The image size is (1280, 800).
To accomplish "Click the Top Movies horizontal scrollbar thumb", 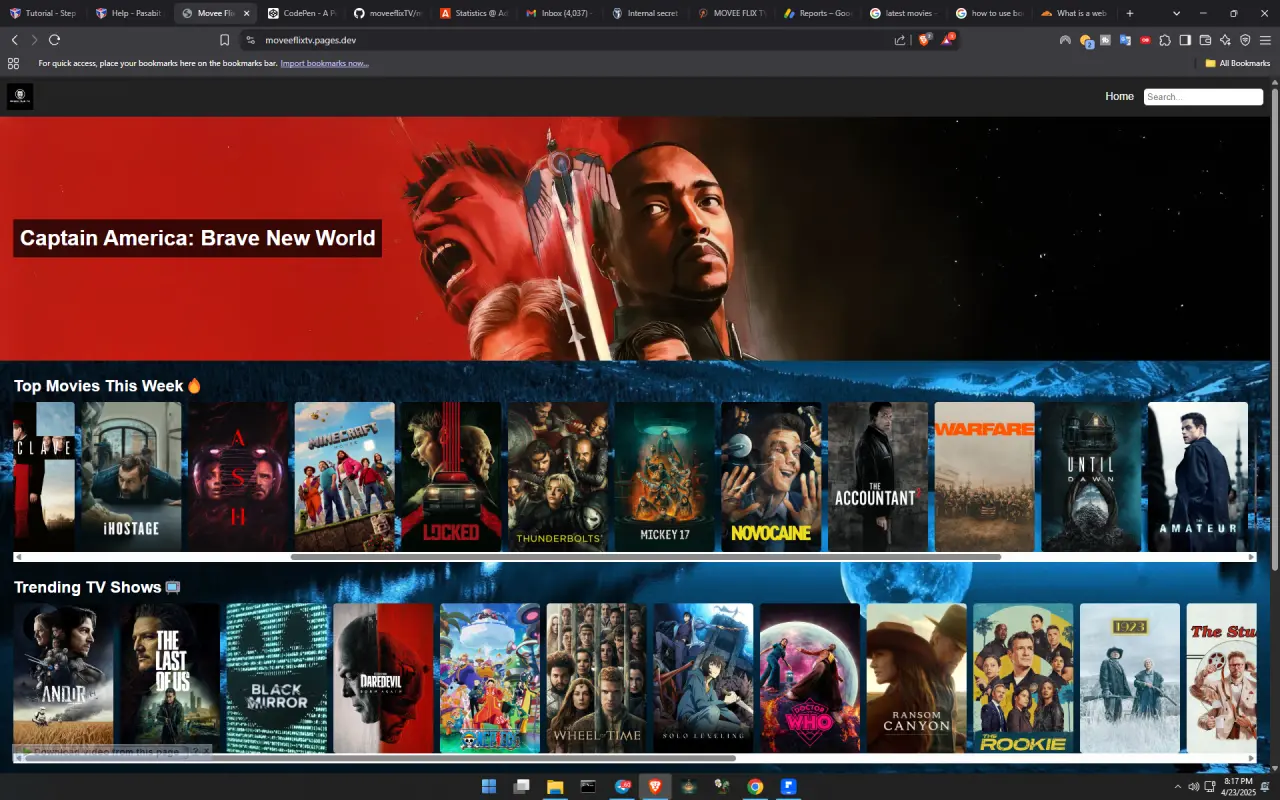I will pyautogui.click(x=646, y=557).
